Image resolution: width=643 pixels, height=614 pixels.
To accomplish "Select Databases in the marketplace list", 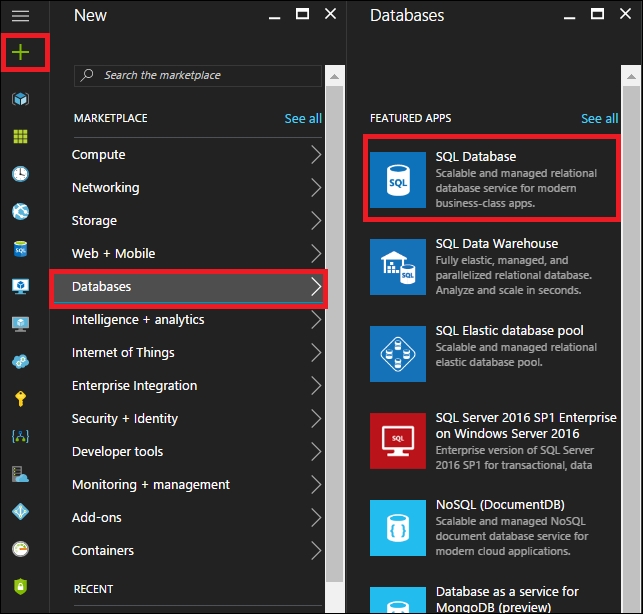I will click(189, 288).
